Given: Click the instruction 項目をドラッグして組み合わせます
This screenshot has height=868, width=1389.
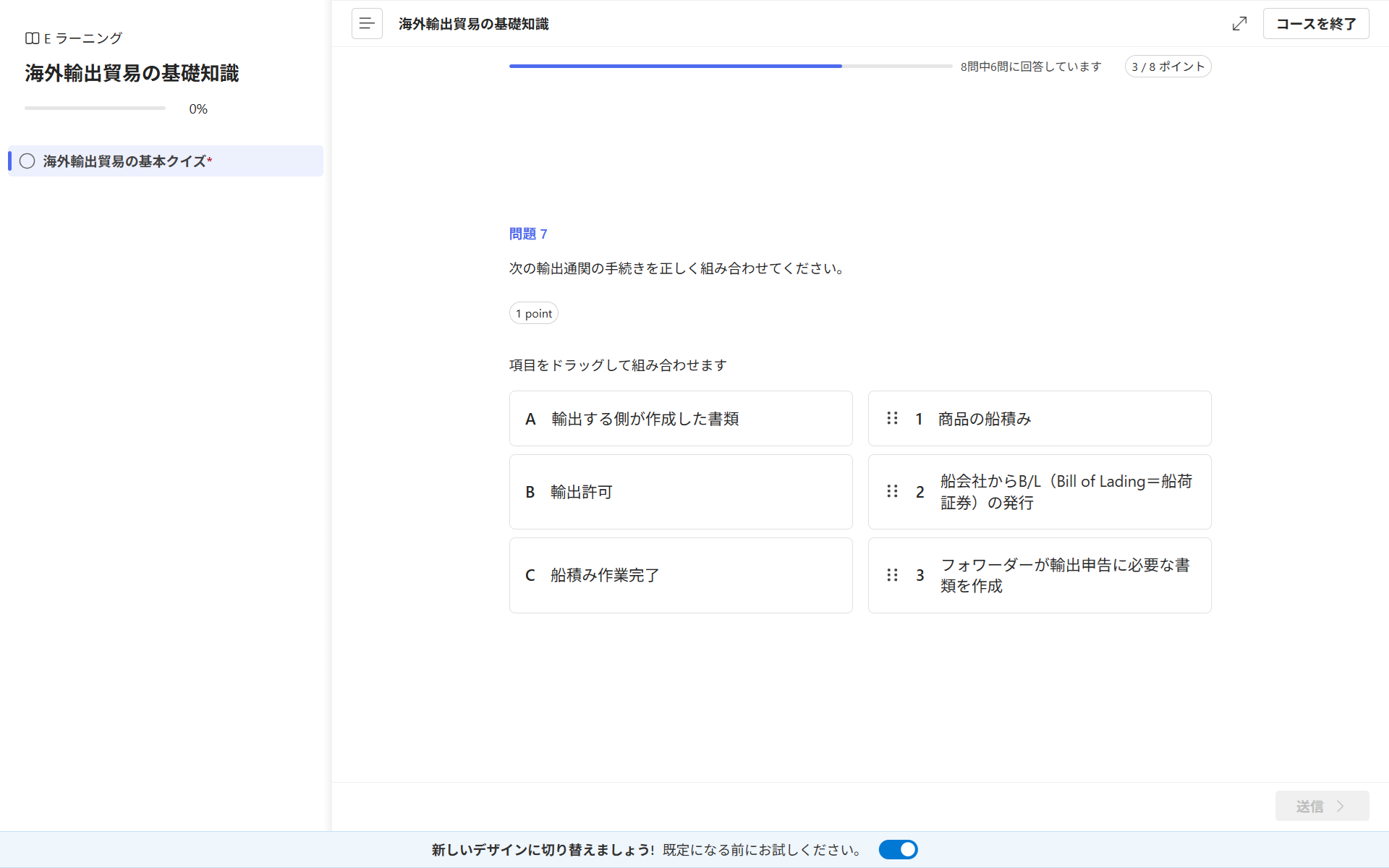Looking at the screenshot, I should pyautogui.click(x=618, y=365).
